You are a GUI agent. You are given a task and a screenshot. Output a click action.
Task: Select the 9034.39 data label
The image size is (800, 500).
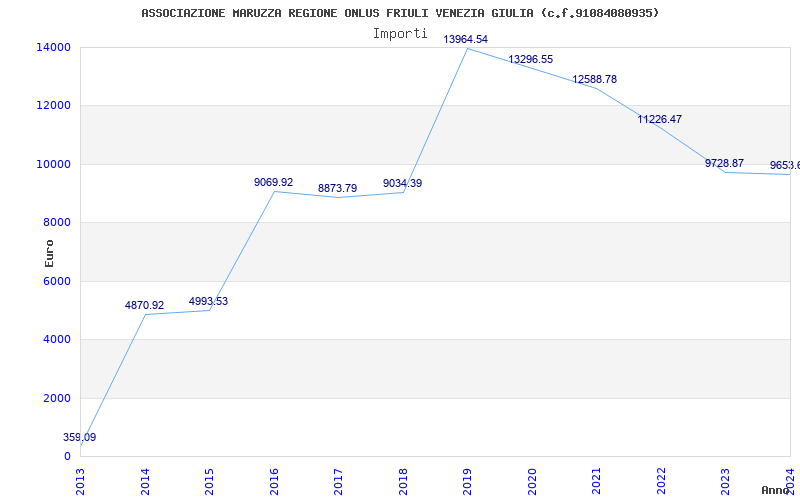[x=403, y=183]
